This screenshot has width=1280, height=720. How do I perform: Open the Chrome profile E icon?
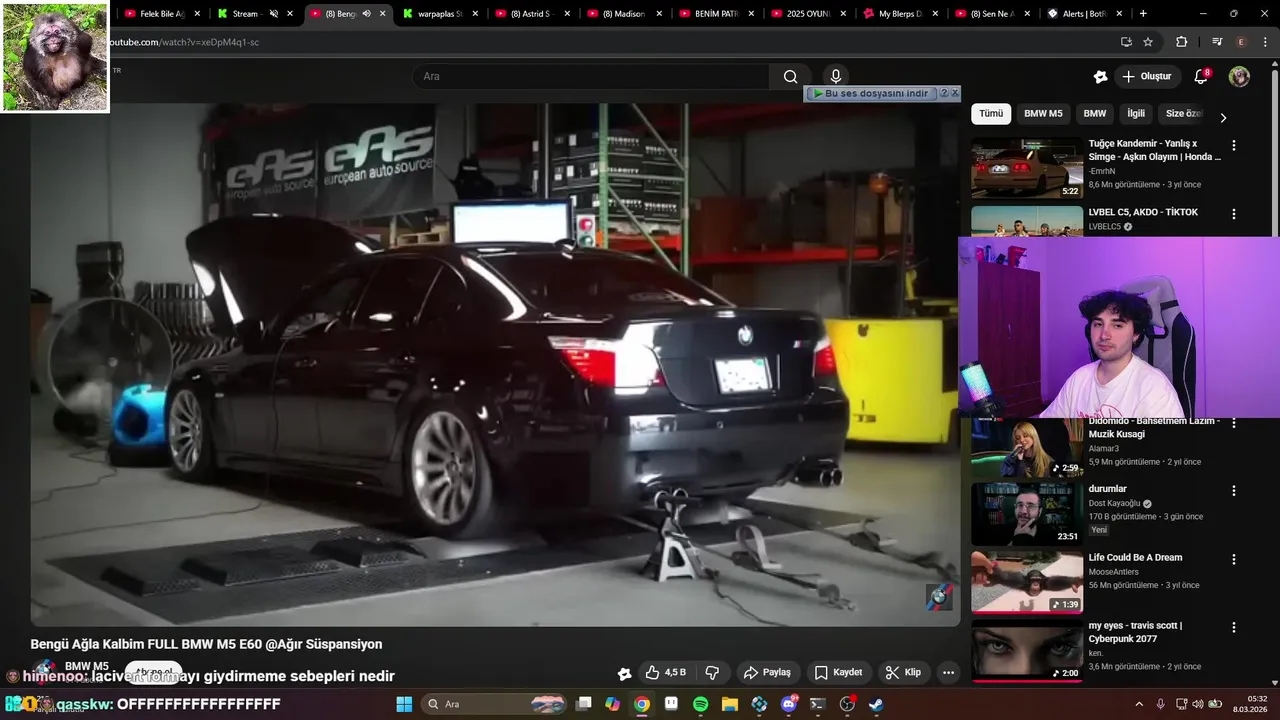click(1241, 42)
